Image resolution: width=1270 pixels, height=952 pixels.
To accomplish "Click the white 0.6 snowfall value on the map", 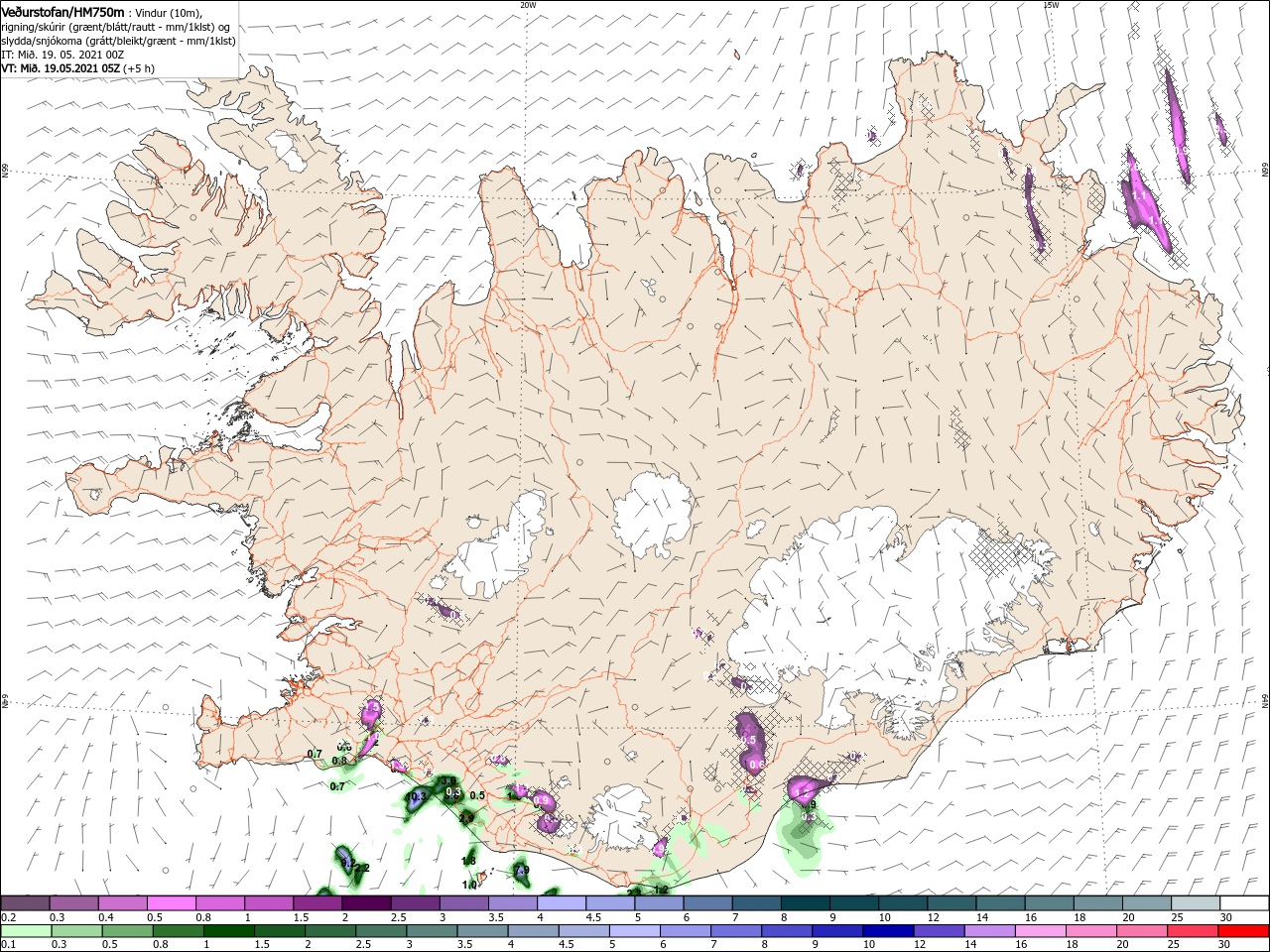I will point(755,764).
